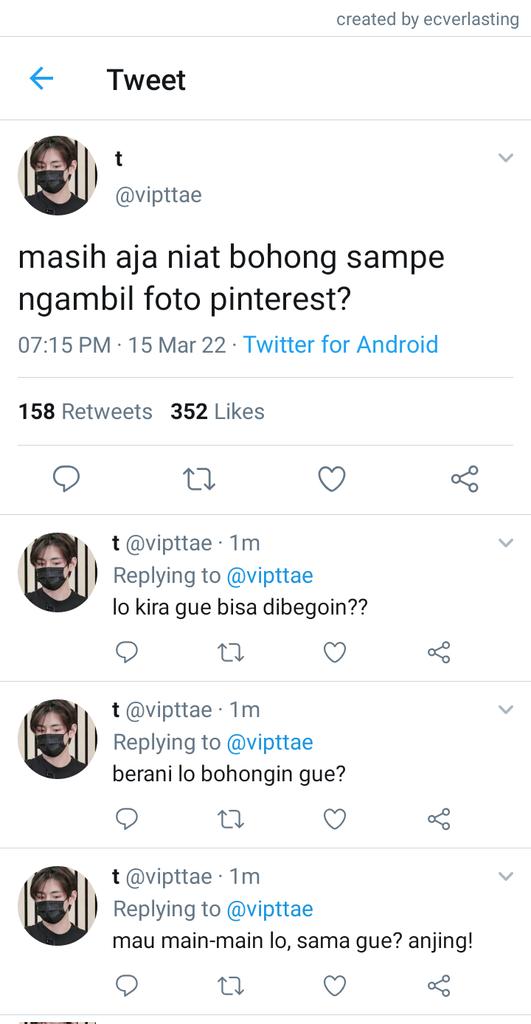
Task: Open the main tweet profile picture
Action: 57,175
